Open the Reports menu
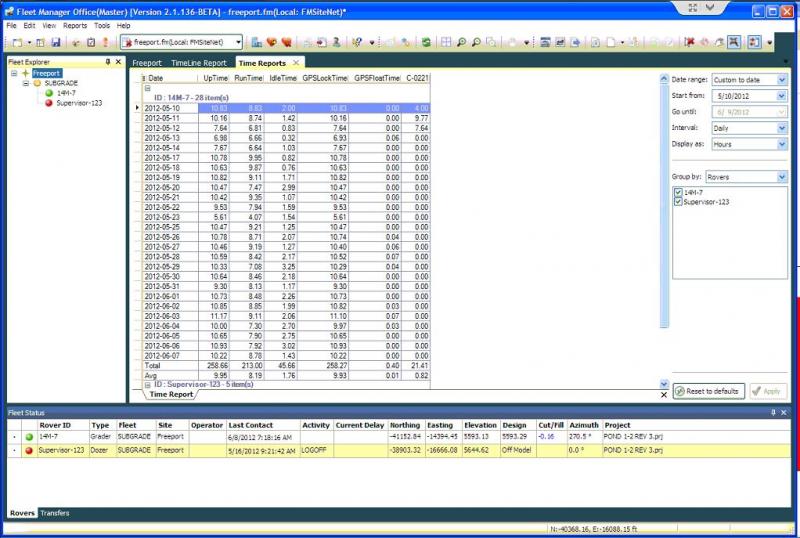This screenshot has width=800, height=538. tap(75, 25)
